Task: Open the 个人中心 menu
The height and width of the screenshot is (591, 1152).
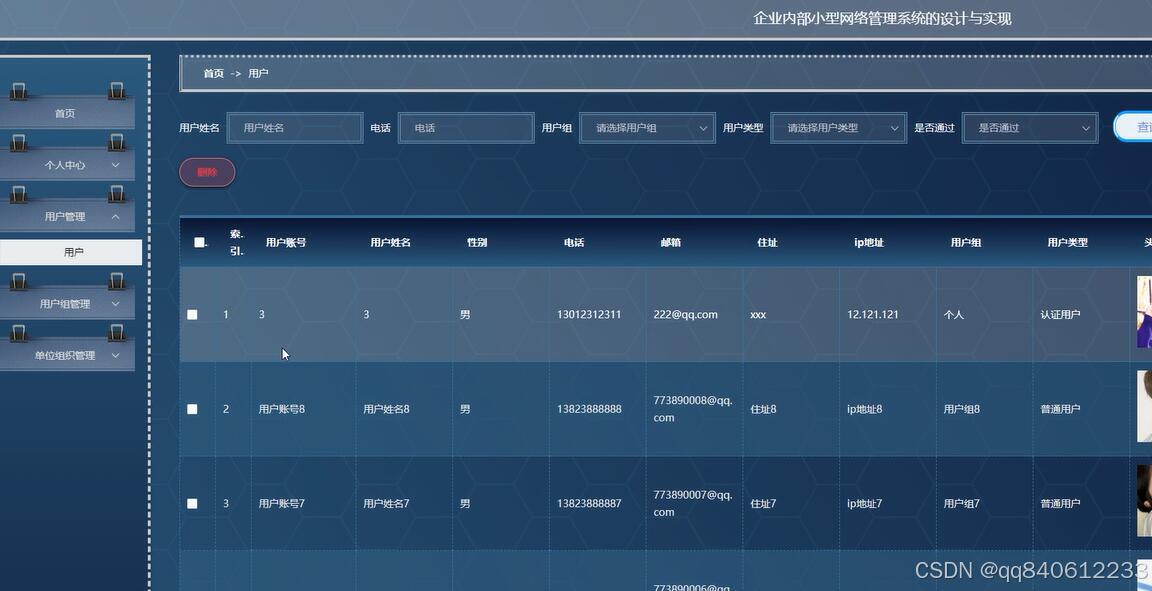Action: (64, 164)
